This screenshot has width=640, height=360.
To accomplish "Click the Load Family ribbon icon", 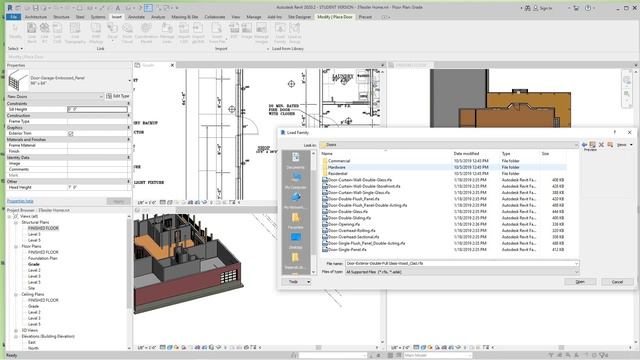I will pos(280,33).
